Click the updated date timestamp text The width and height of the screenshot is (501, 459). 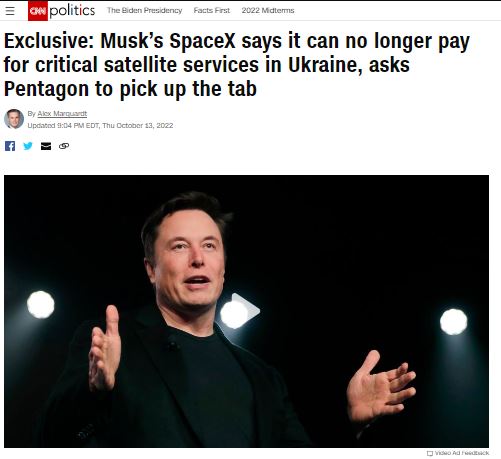click(100, 126)
